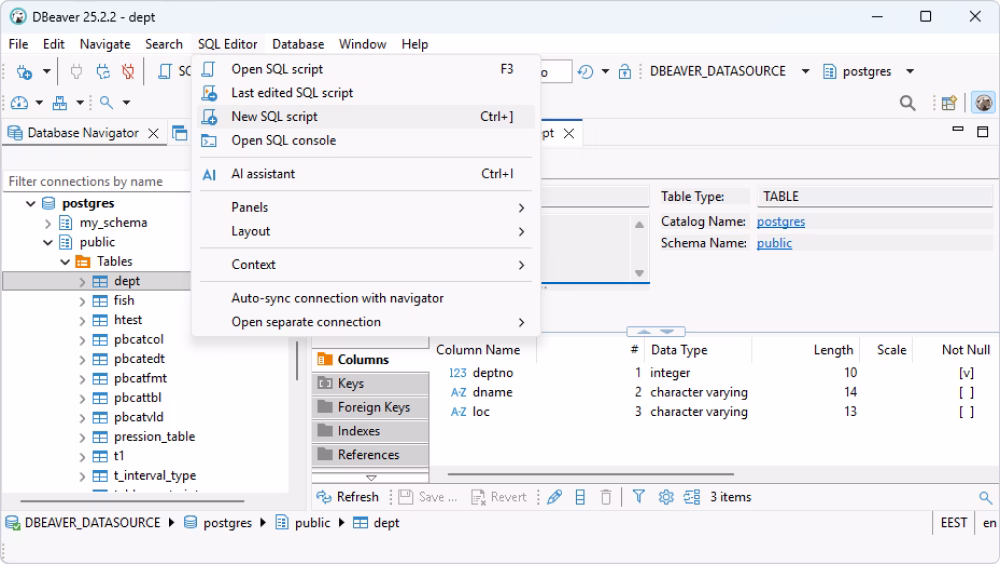Follow the postgres catalog link

[x=781, y=221]
